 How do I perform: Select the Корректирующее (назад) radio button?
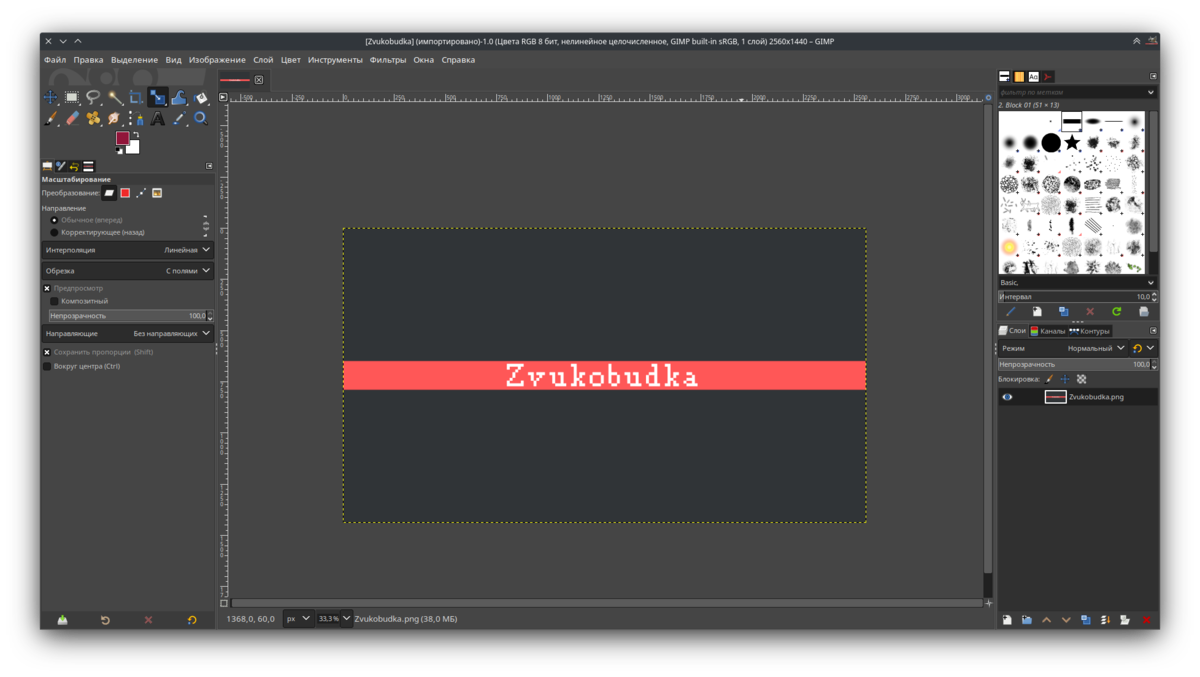pyautogui.click(x=54, y=232)
